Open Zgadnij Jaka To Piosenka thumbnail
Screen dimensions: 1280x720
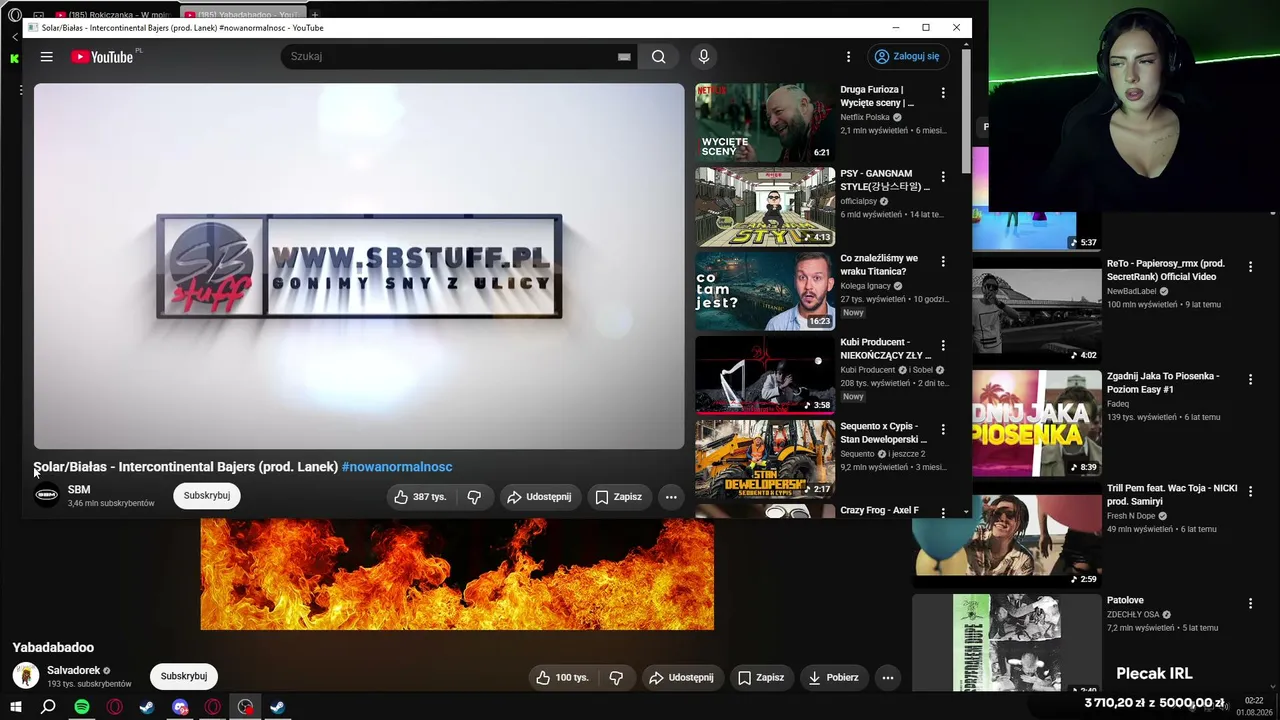tap(1037, 423)
